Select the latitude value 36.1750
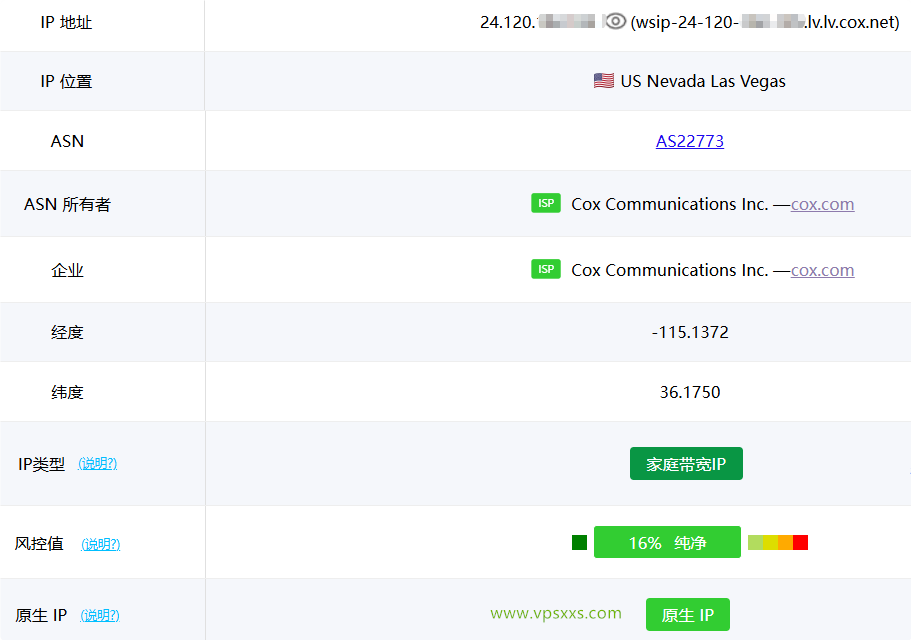 pos(690,392)
